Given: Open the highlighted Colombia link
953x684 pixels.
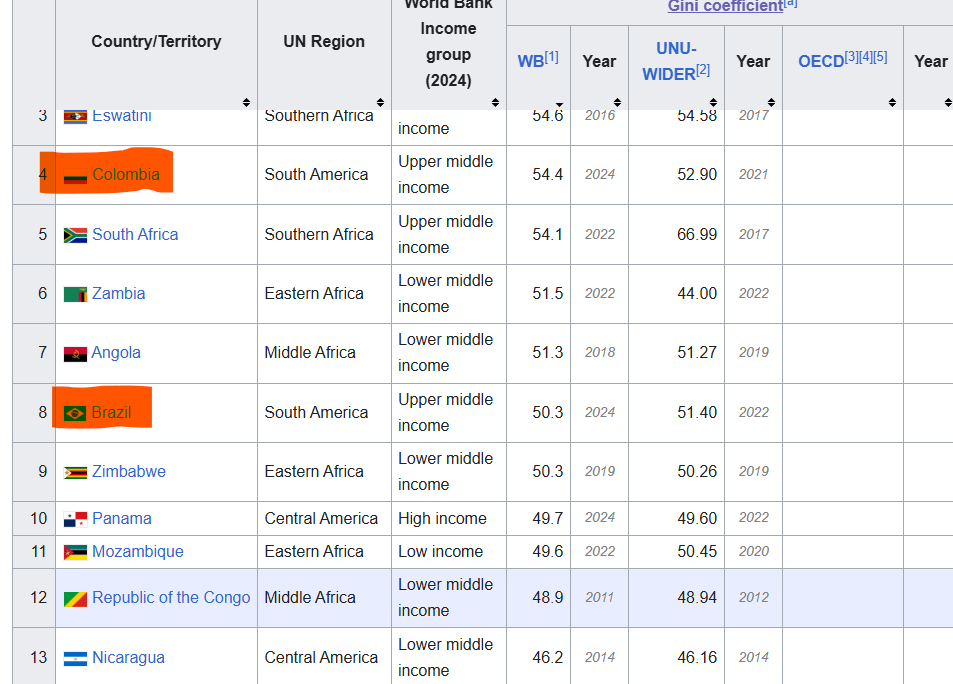Looking at the screenshot, I should coord(126,174).
